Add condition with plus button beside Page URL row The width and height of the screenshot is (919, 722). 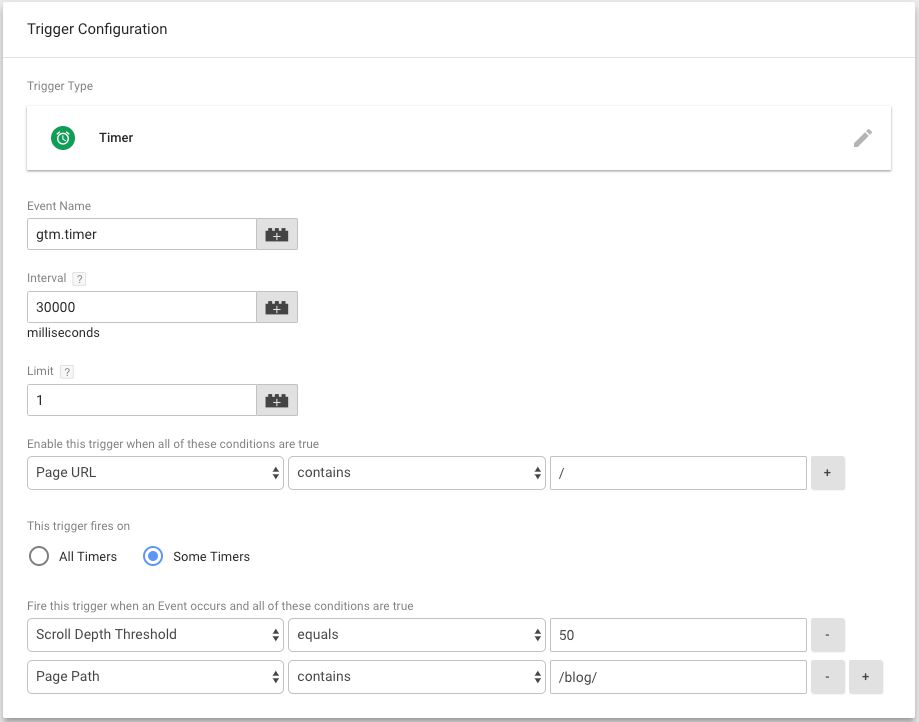828,473
